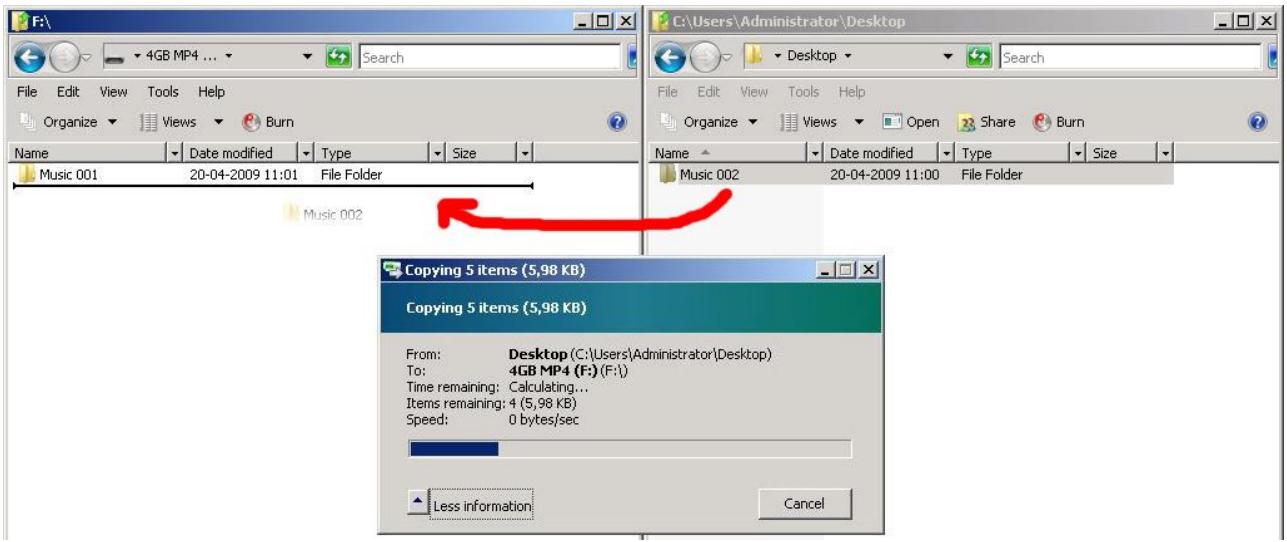The height and width of the screenshot is (542, 1287).
Task: Click the back arrow in Desktop window
Action: click(x=670, y=58)
